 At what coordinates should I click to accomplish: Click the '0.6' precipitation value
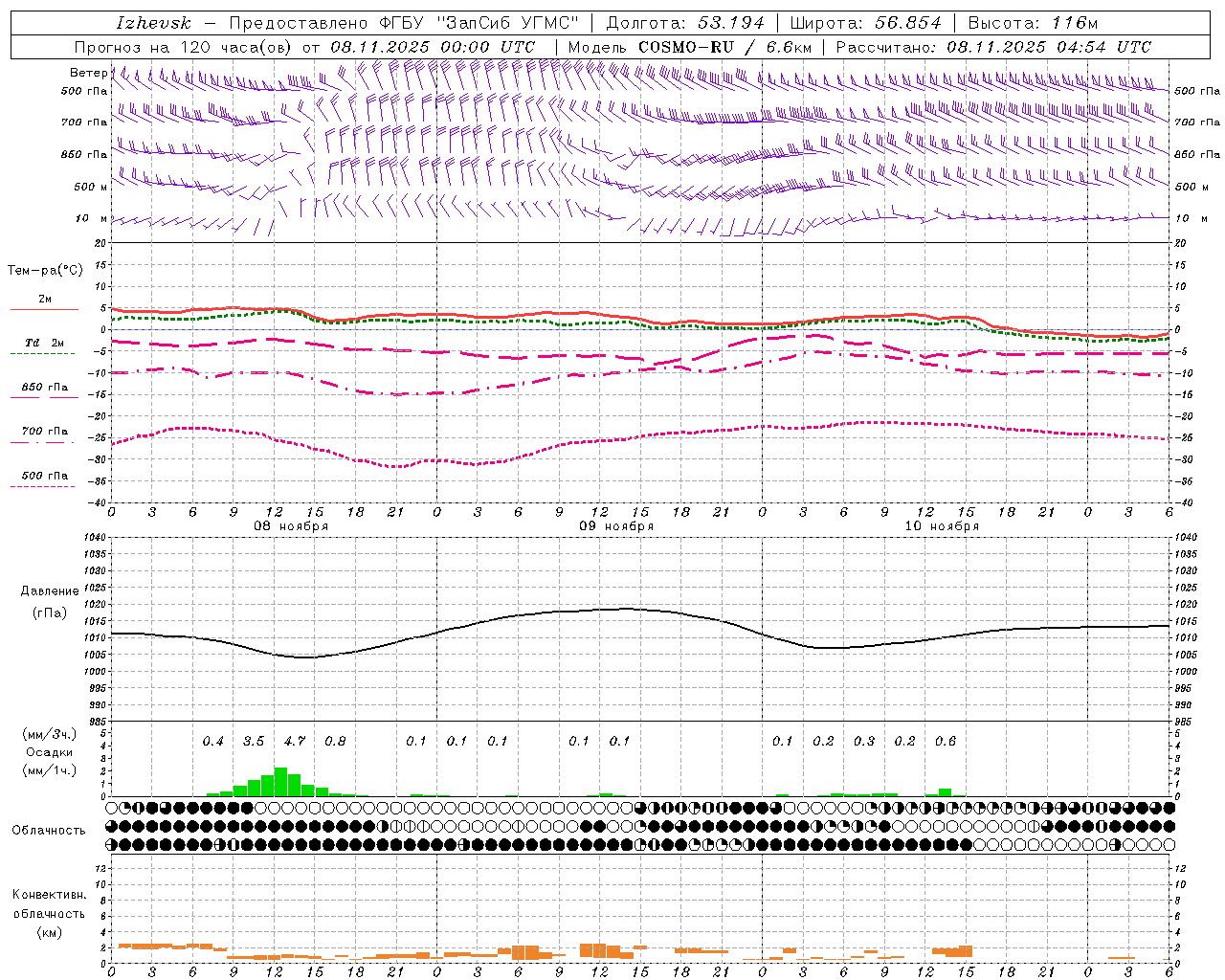click(946, 741)
